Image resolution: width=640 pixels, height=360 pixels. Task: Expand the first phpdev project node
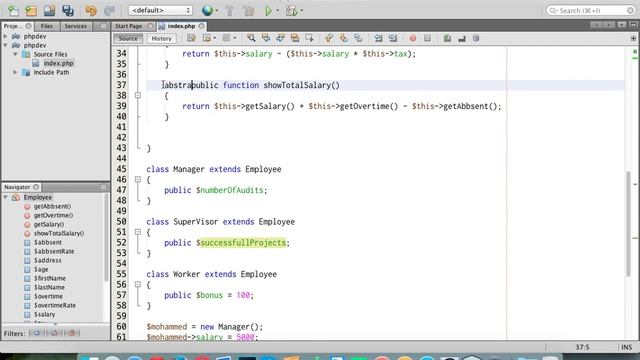point(5,36)
